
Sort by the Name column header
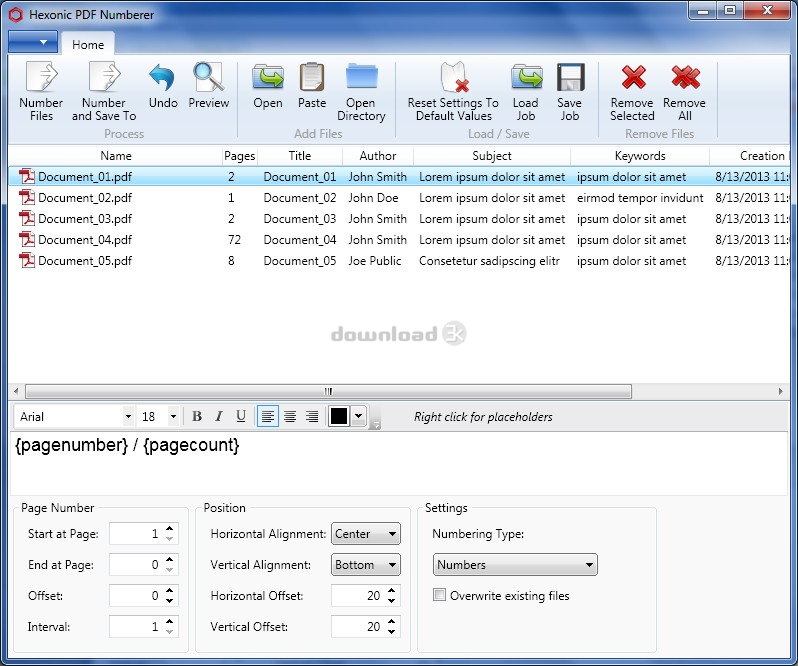(116, 156)
